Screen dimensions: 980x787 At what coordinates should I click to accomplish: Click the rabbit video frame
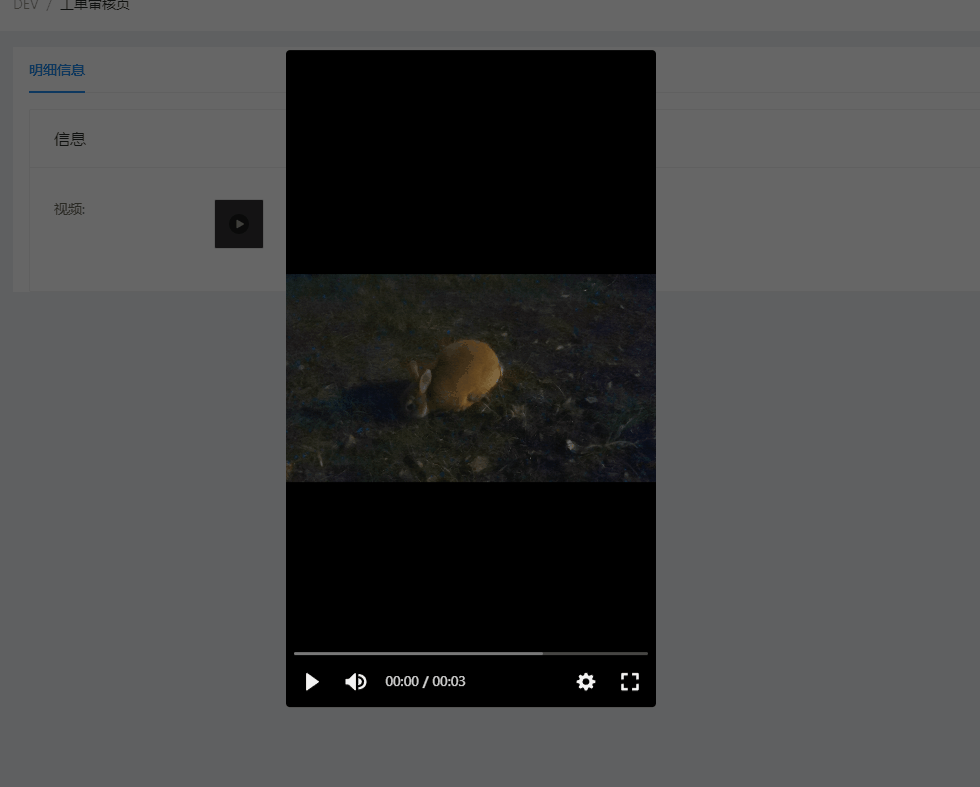pos(471,378)
